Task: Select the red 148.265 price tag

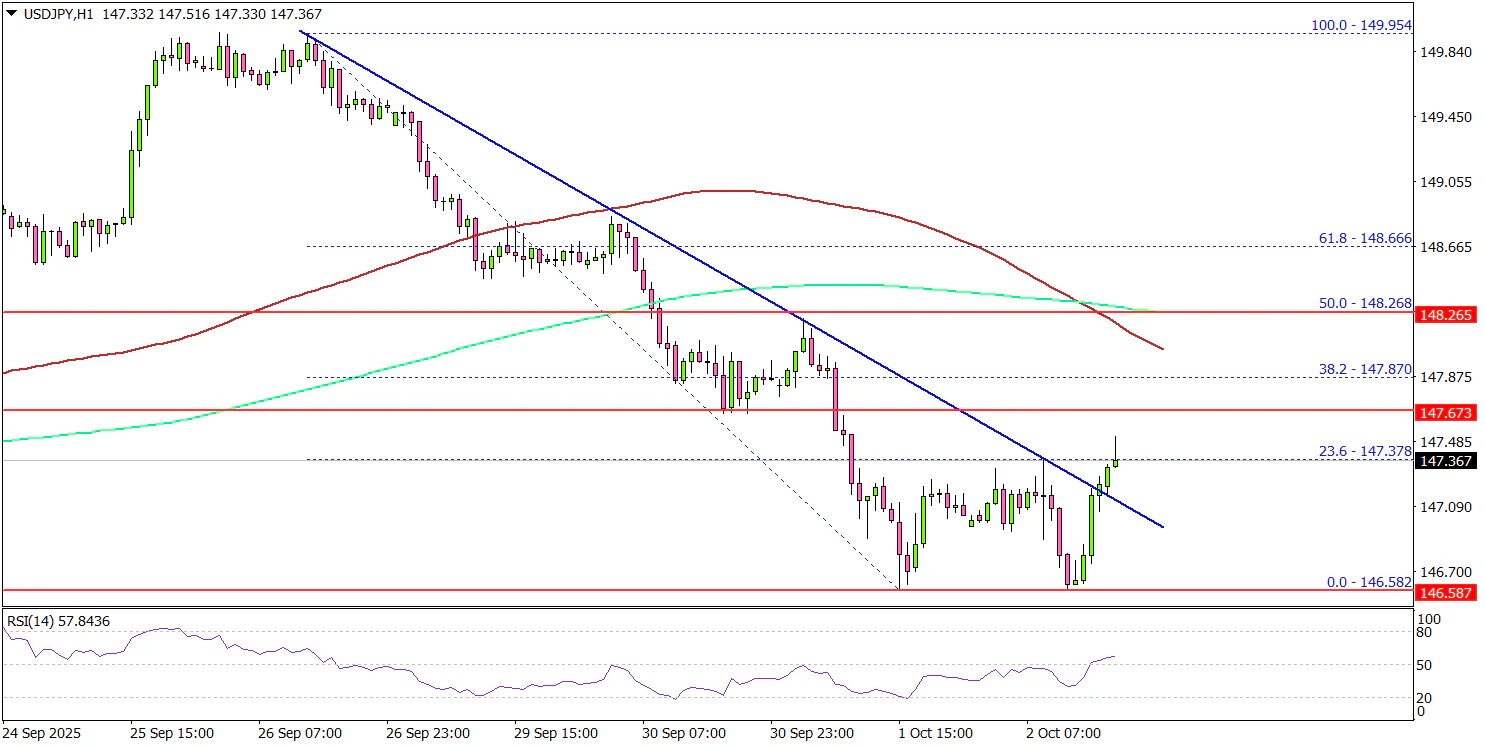Action: point(1449,315)
